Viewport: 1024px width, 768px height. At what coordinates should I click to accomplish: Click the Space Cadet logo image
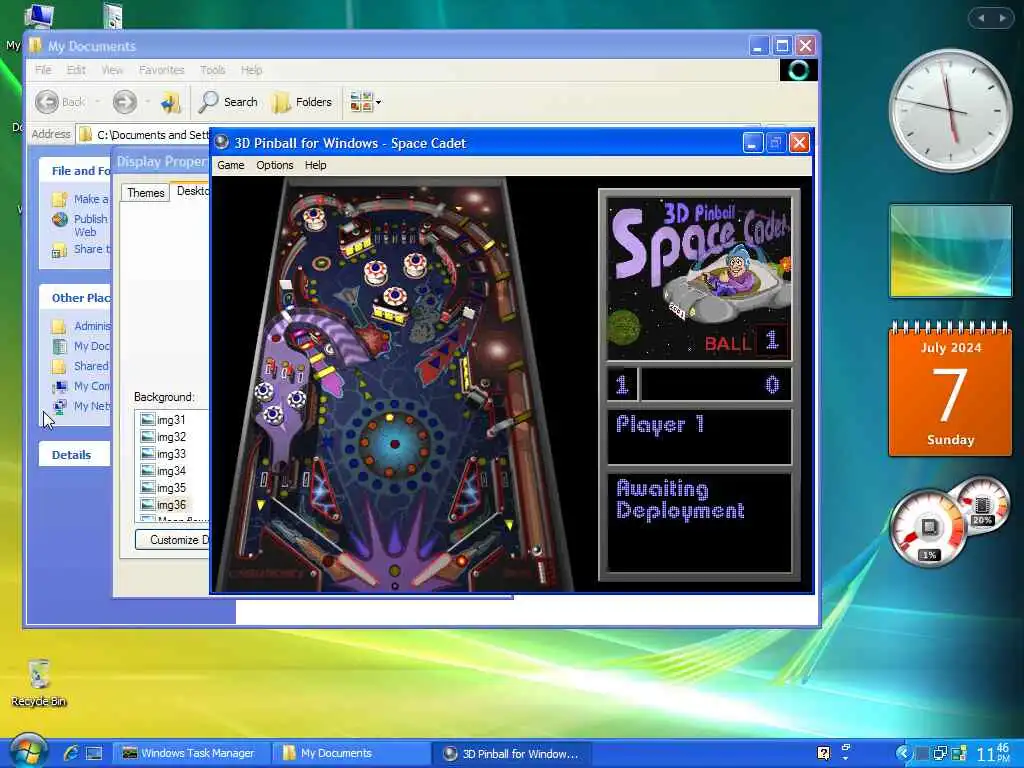coord(699,280)
